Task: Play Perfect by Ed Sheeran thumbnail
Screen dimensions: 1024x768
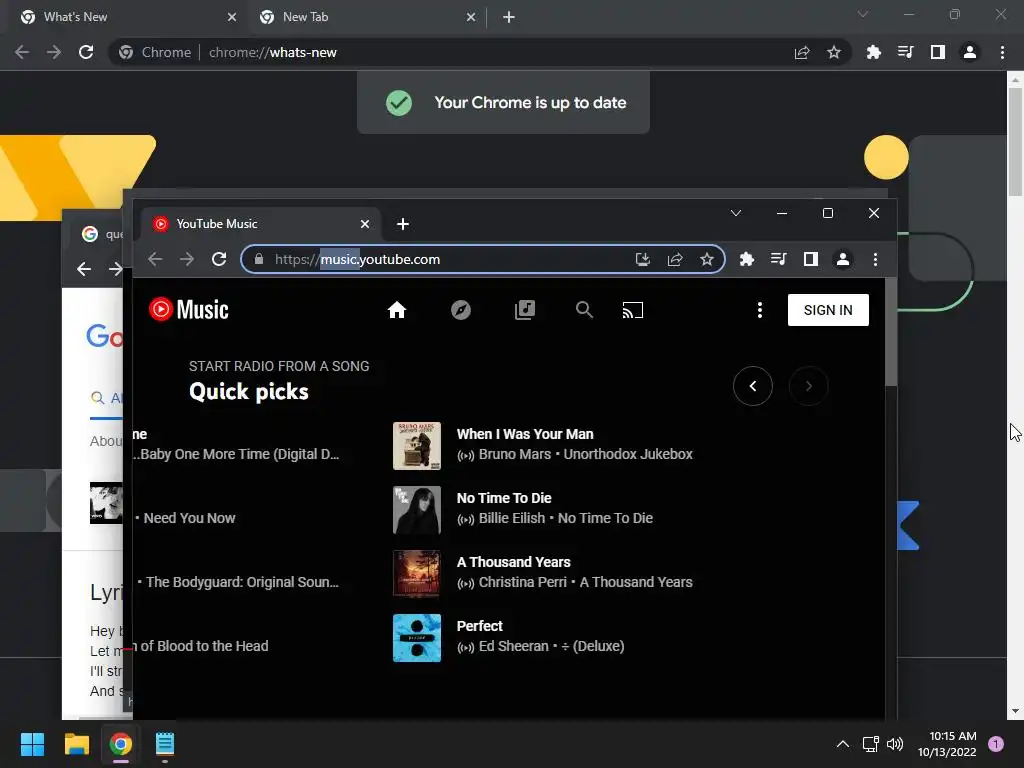Action: pyautogui.click(x=417, y=638)
